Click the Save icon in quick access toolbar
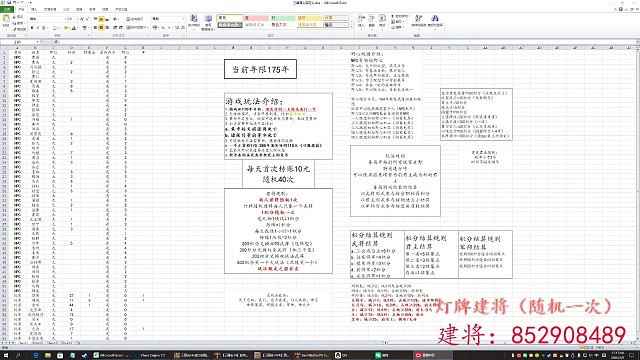 9,2
